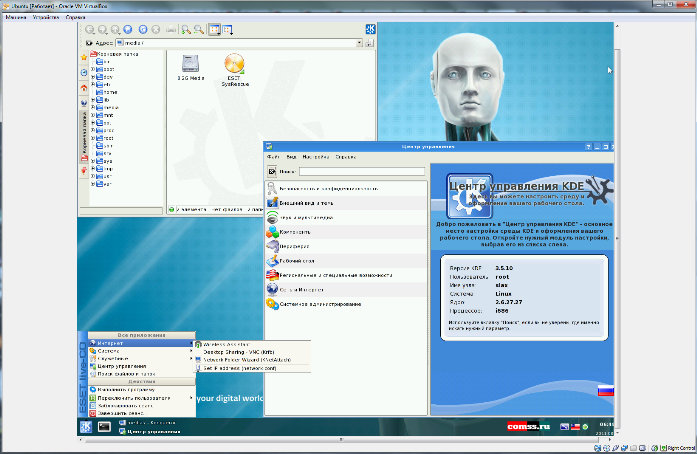Open the VirtualBox Устройства menu
This screenshot has height=454, width=697.
coord(46,17)
